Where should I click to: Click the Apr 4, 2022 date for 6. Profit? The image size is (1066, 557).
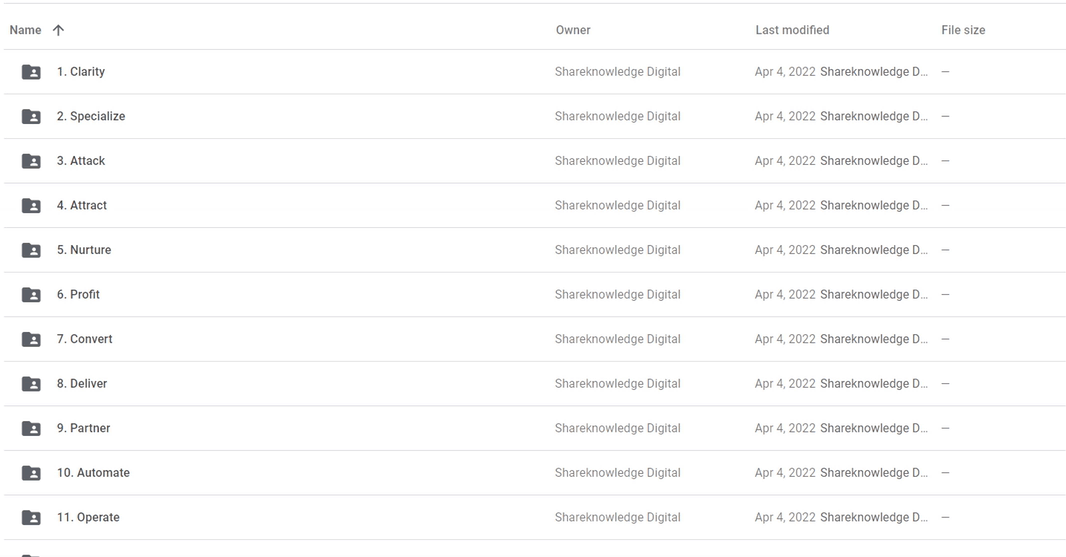coord(785,295)
